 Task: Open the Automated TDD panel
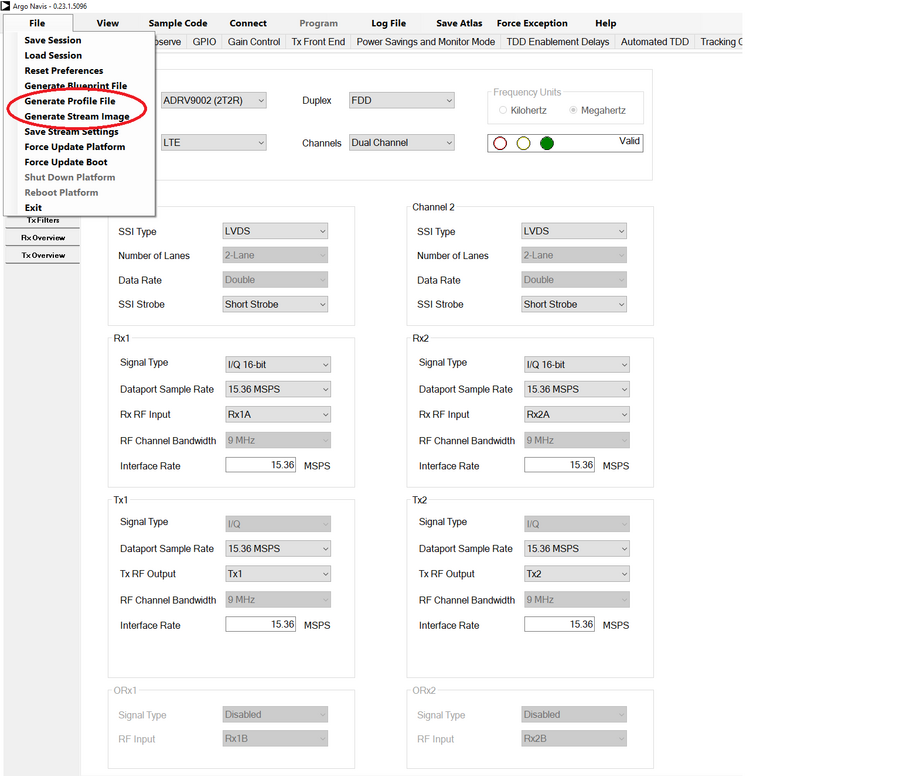[654, 41]
